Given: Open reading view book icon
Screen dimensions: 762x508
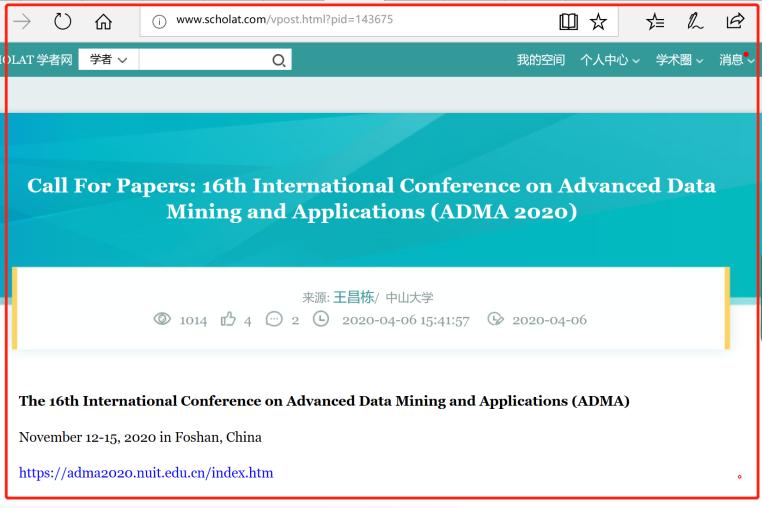Looking at the screenshot, I should coord(568,22).
